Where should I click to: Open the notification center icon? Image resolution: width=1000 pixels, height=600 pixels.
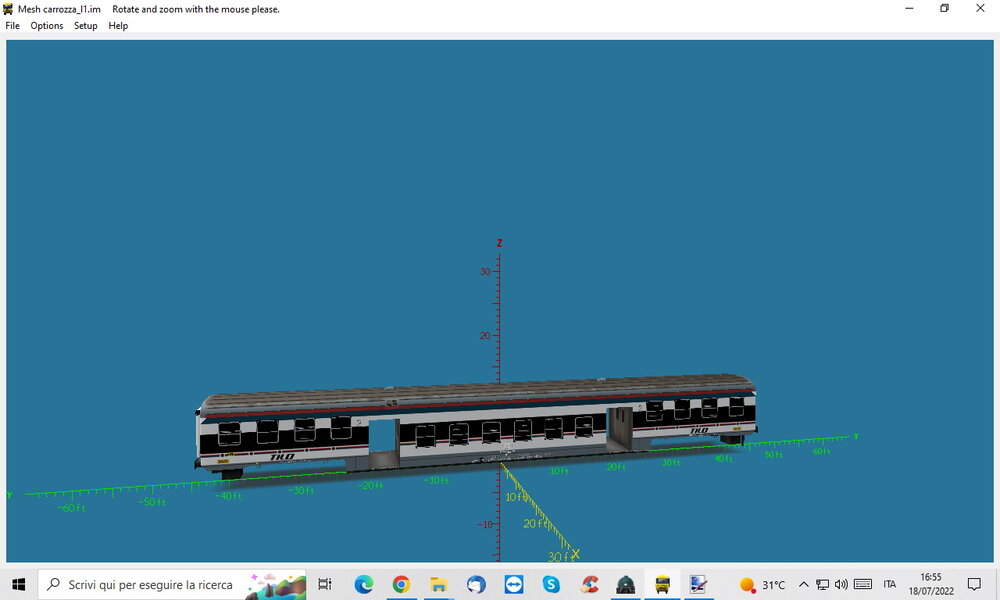click(974, 584)
